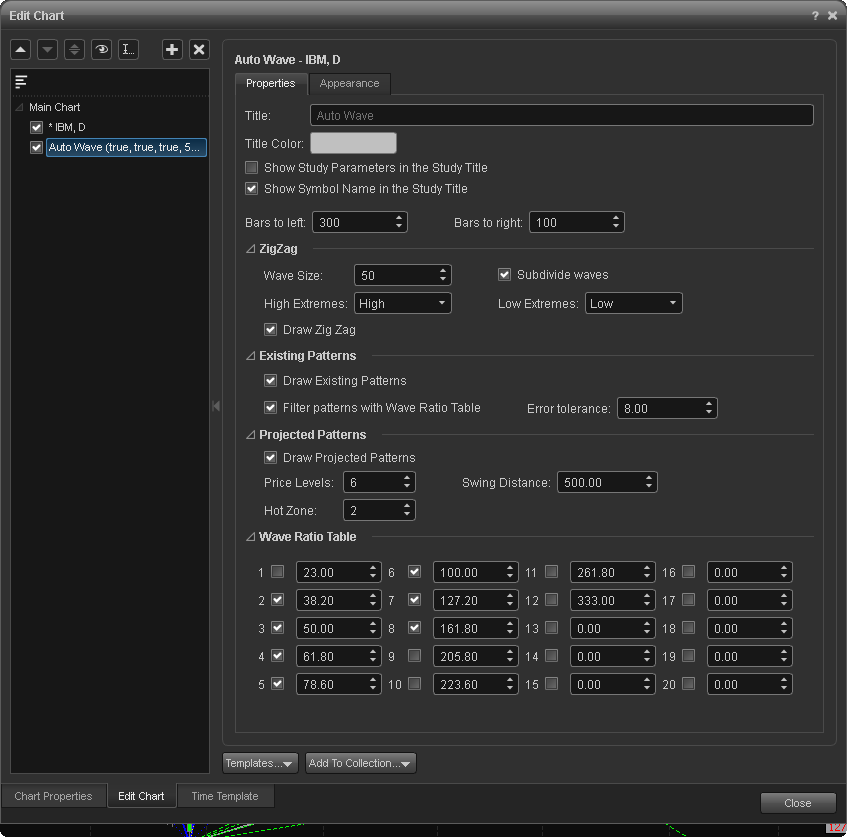Collapse the left panel with the splitter arrow
Screen dimensions: 847x837
click(x=216, y=406)
